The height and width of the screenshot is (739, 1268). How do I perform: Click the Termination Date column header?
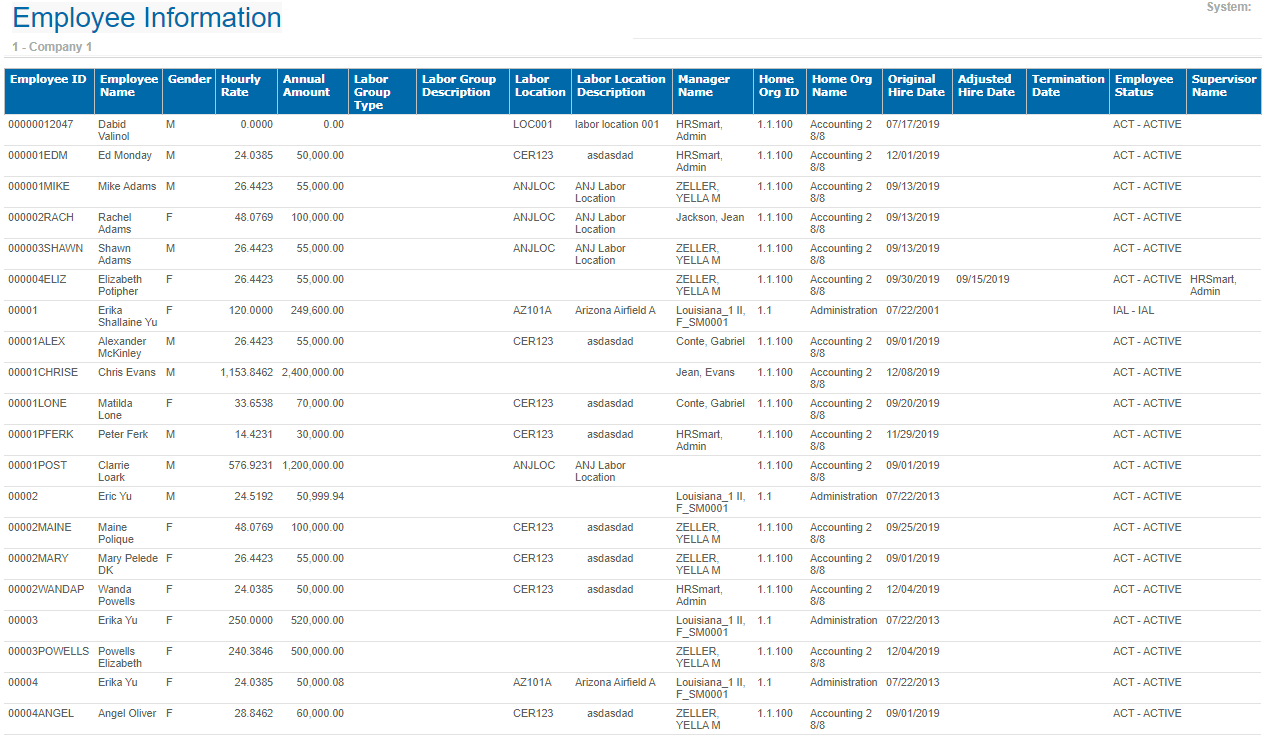pyautogui.click(x=1067, y=86)
